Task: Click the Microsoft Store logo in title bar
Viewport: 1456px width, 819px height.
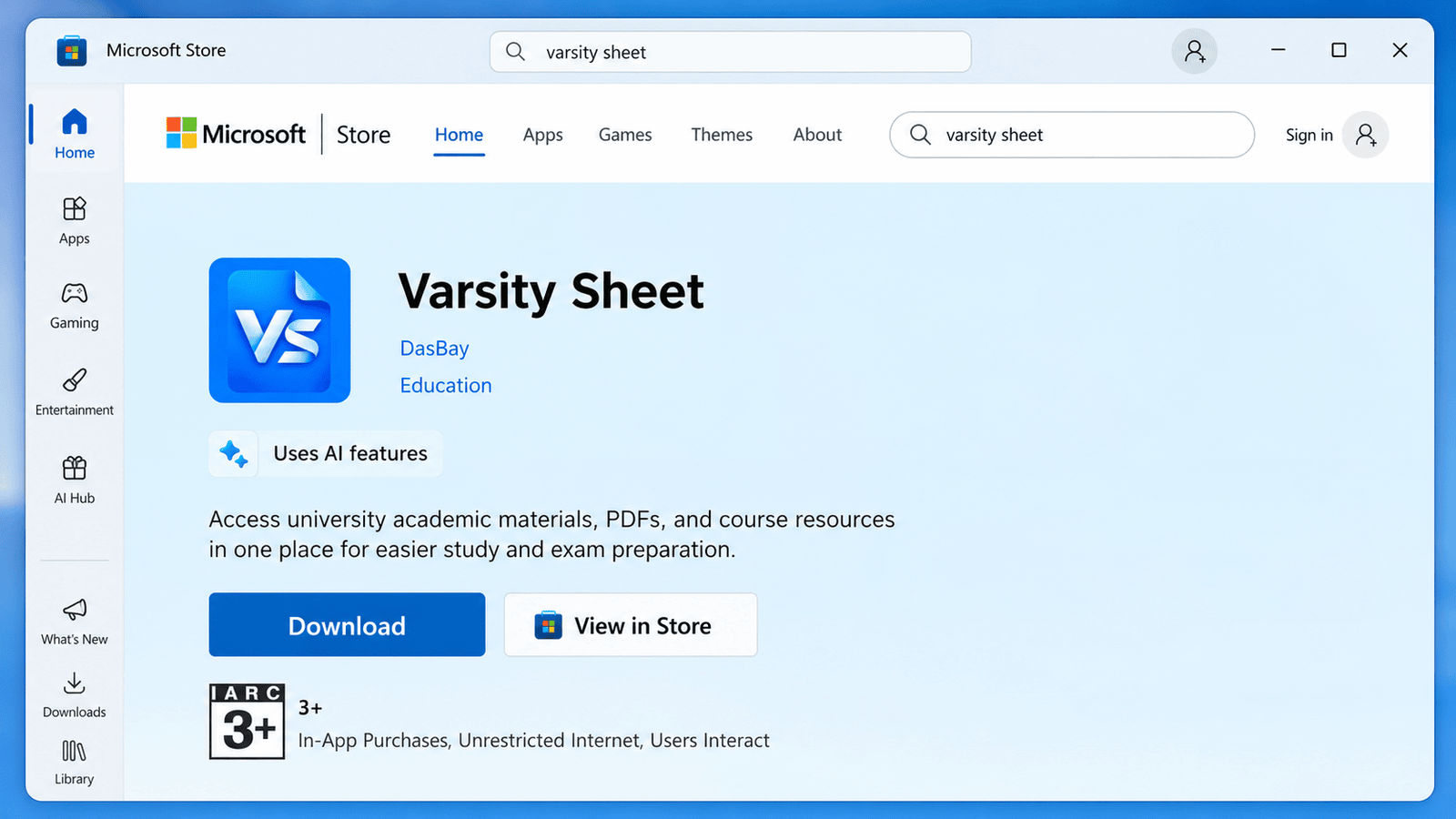Action: point(72,51)
